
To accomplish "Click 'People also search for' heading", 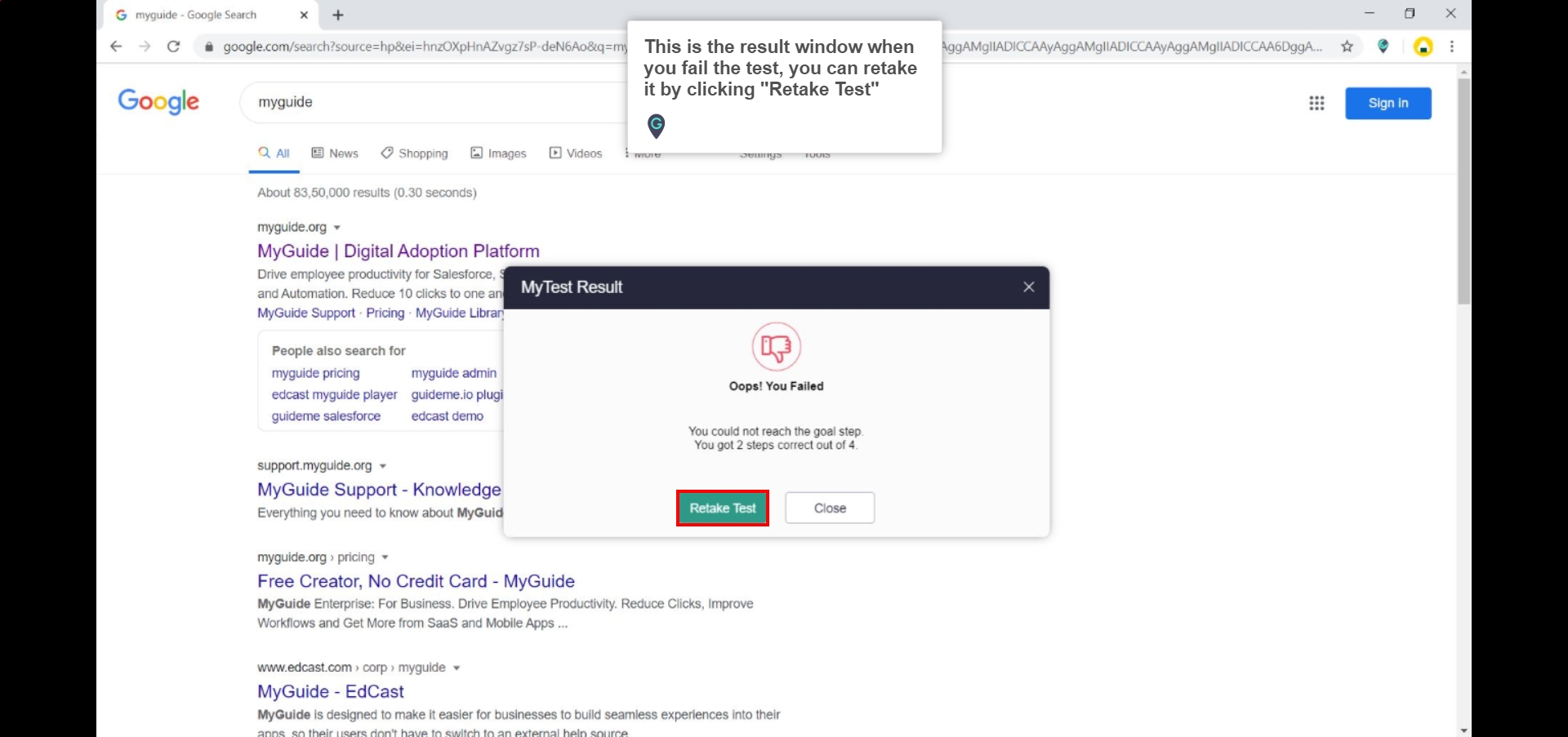I will (338, 351).
